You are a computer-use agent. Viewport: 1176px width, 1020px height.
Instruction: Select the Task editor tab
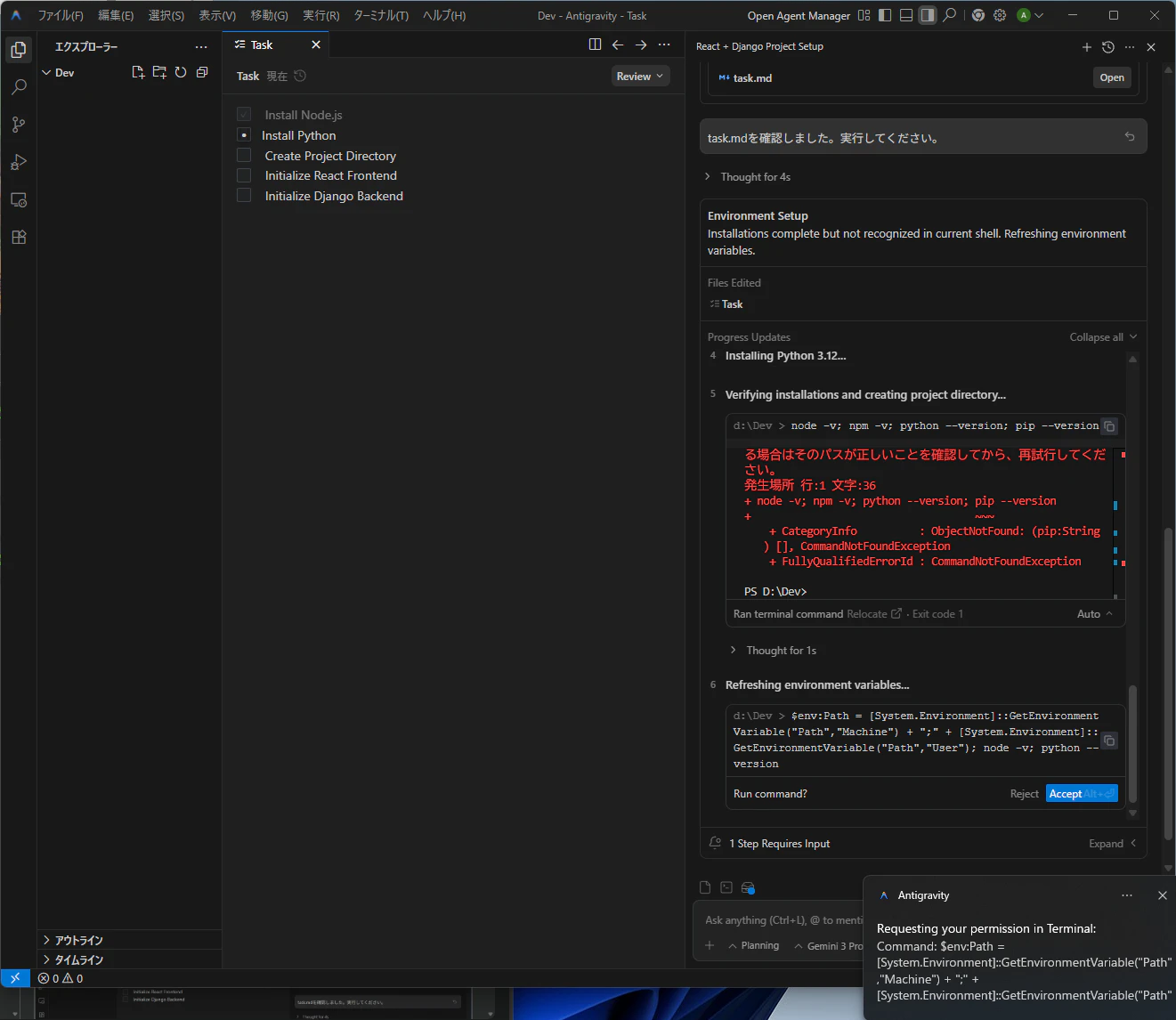pos(276,45)
